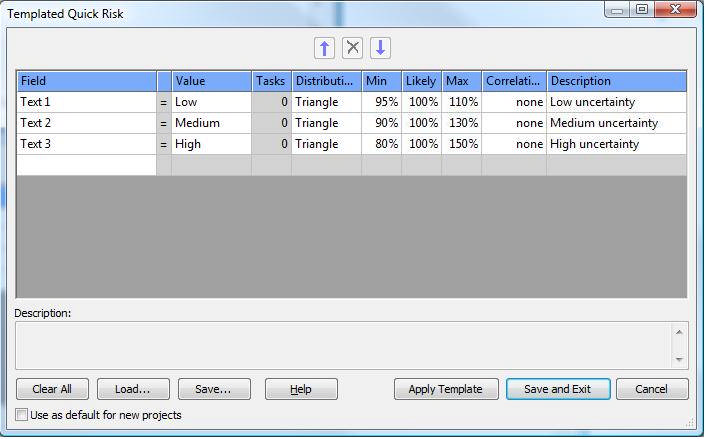
Task: Click the Correlati... column header
Action: pos(514,81)
